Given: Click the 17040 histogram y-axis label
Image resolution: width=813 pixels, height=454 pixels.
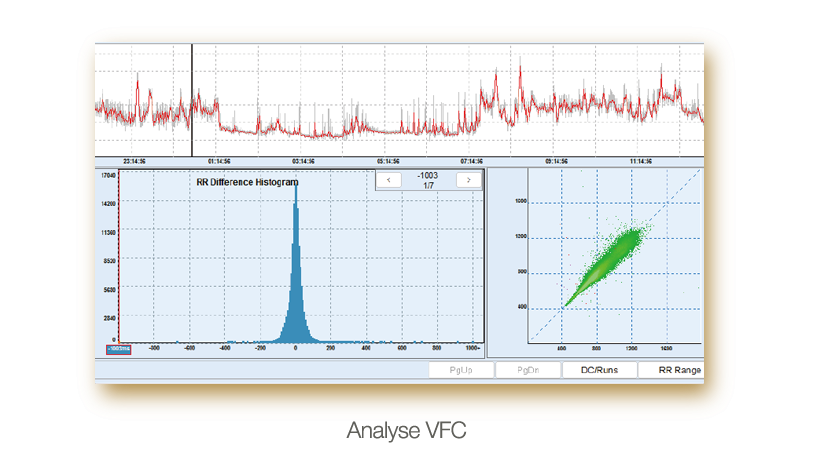Looking at the screenshot, I should click(x=108, y=176).
